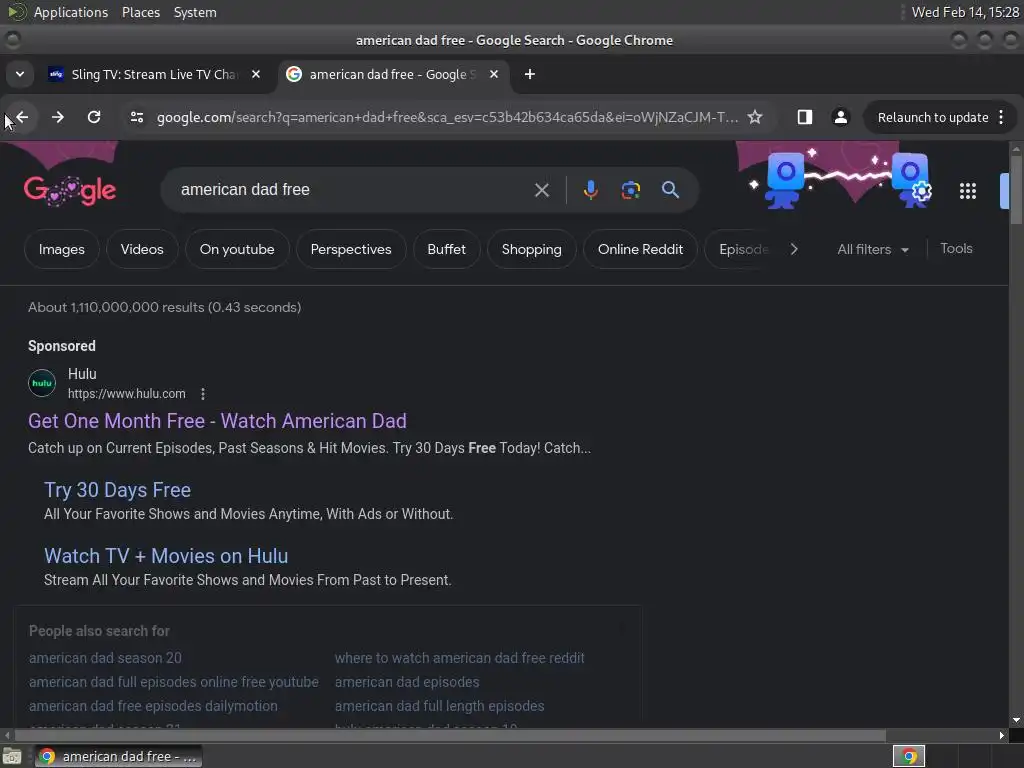Go back using the browser back arrow
The width and height of the screenshot is (1024, 768).
tap(22, 118)
